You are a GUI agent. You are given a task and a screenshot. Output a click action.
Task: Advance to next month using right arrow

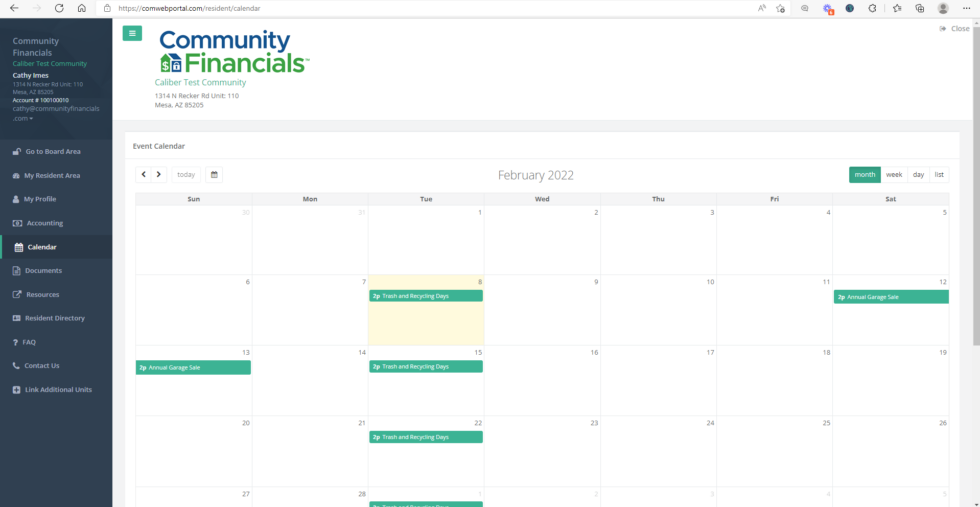tap(159, 175)
